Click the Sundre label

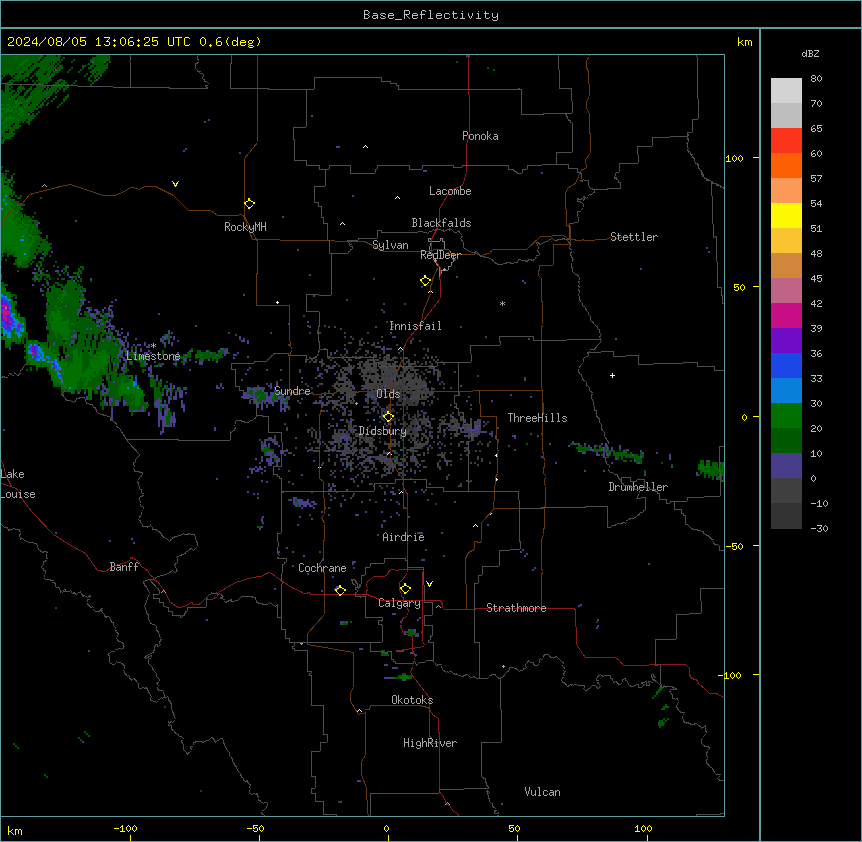click(292, 391)
